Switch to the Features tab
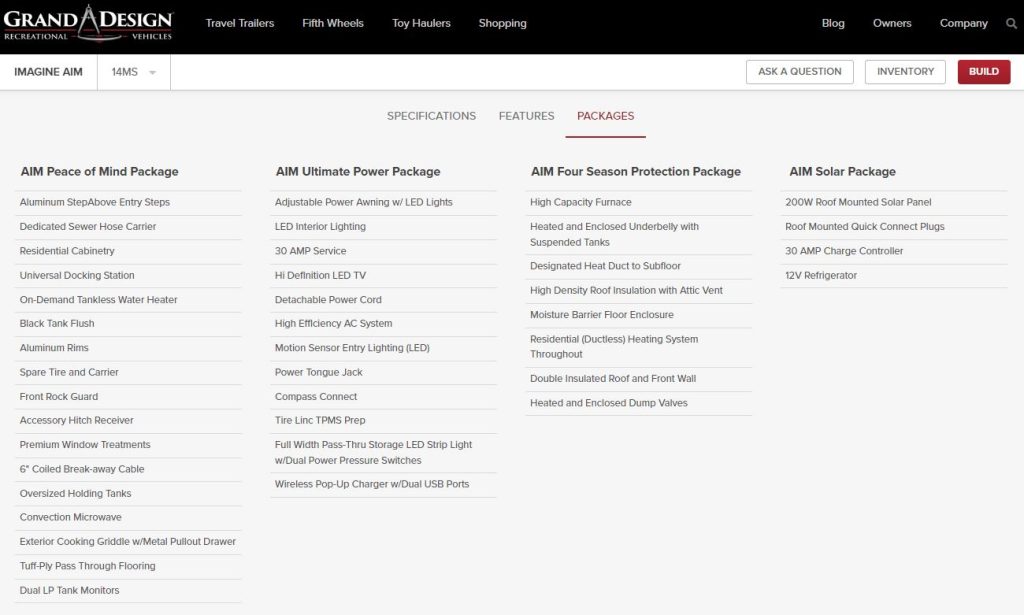Screen dimensions: 1024x615 coord(526,116)
